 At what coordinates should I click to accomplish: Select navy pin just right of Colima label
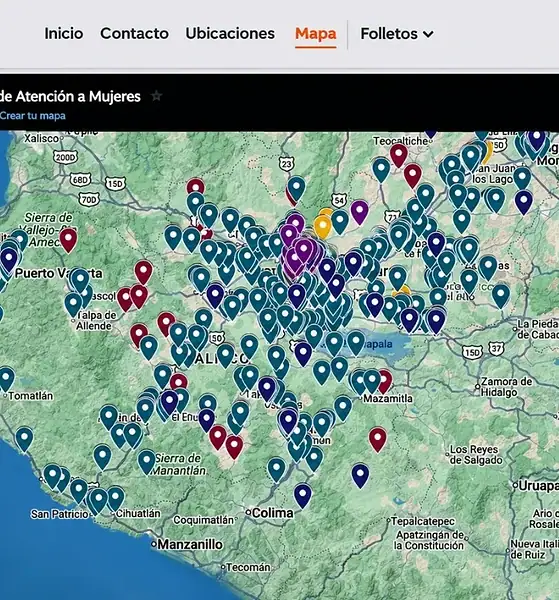[x=303, y=495]
